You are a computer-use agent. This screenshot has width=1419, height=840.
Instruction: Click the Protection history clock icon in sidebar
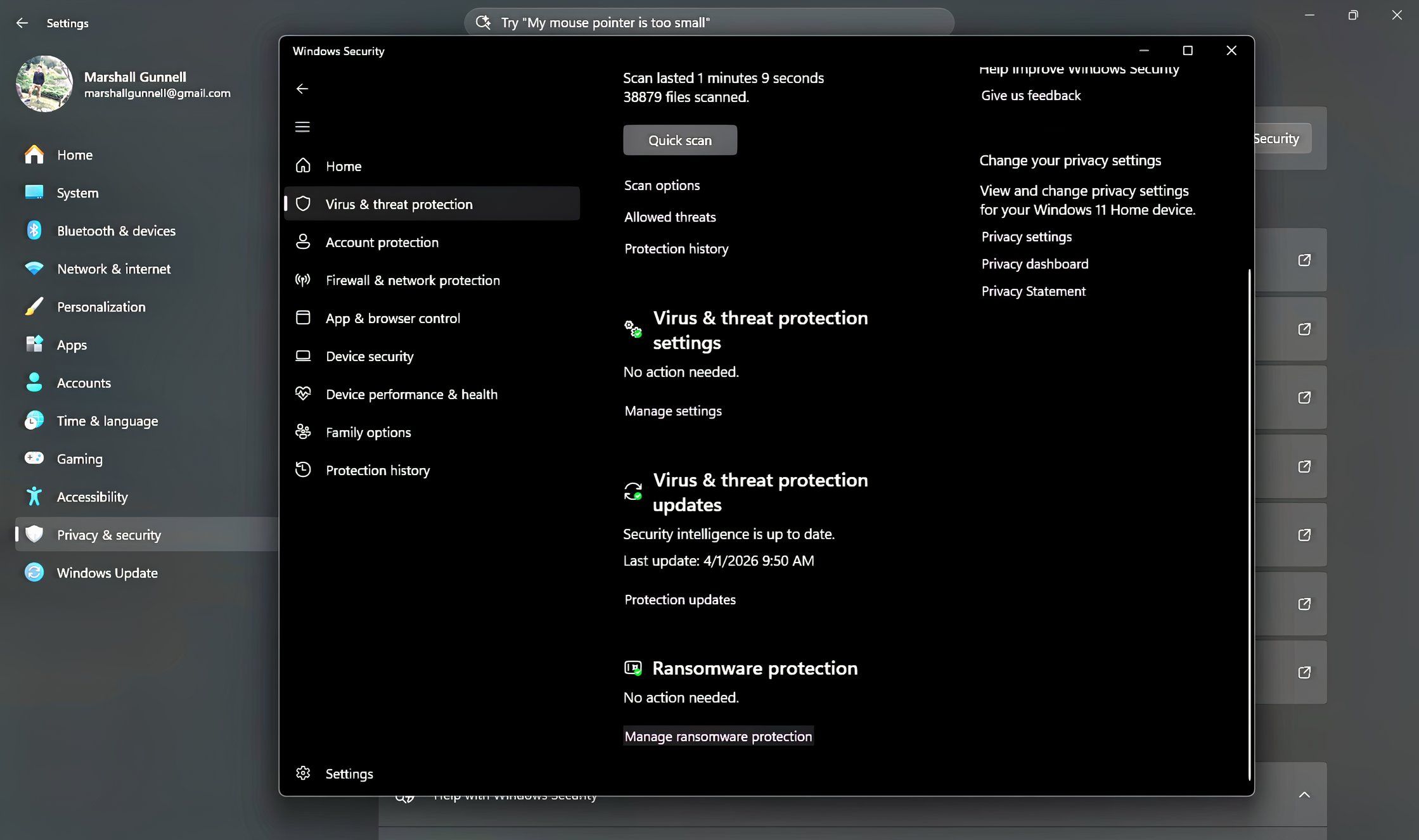click(x=303, y=470)
